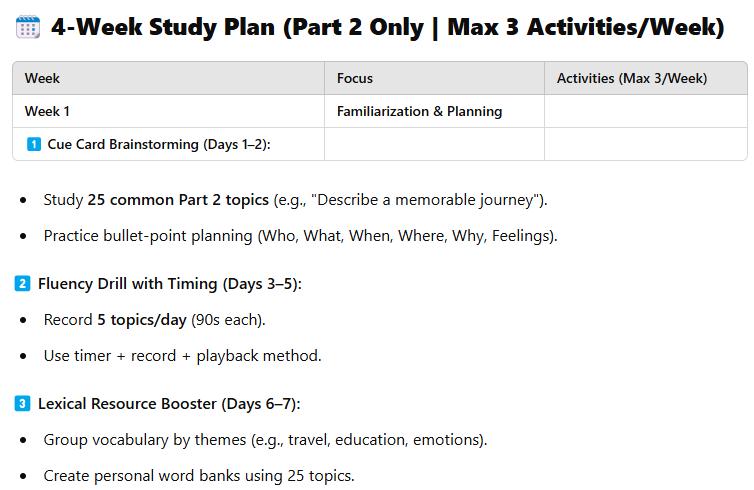Click the Use timer + record + playback line

[x=182, y=356]
